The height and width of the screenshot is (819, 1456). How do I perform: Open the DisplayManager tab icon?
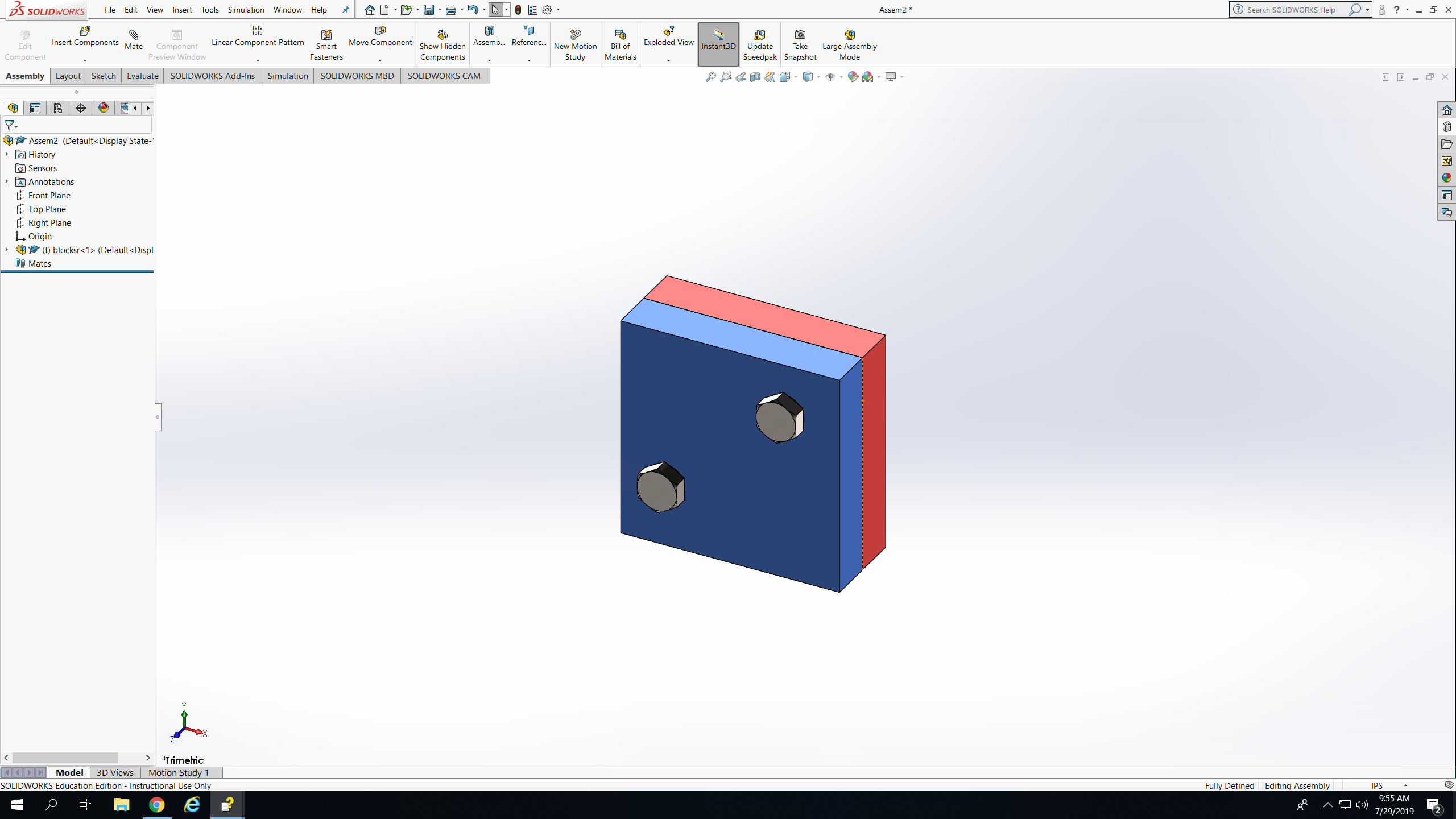pos(104,108)
